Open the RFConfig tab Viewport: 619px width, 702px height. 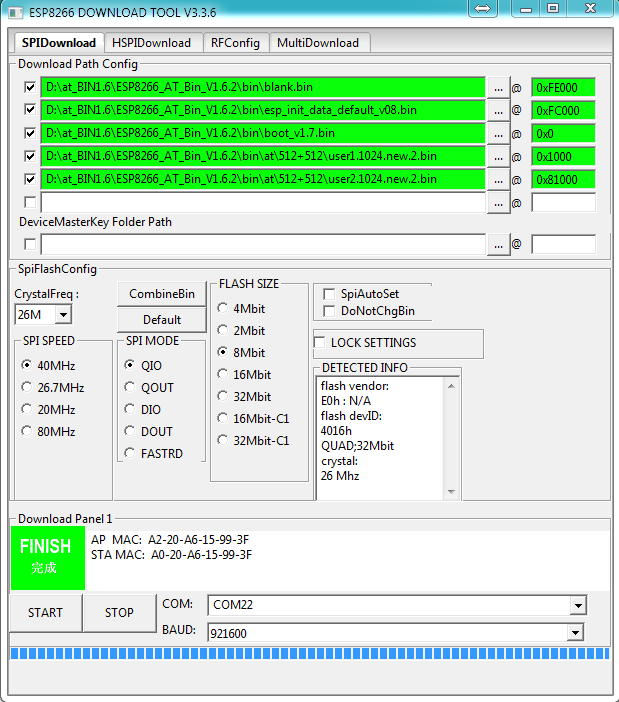(235, 43)
